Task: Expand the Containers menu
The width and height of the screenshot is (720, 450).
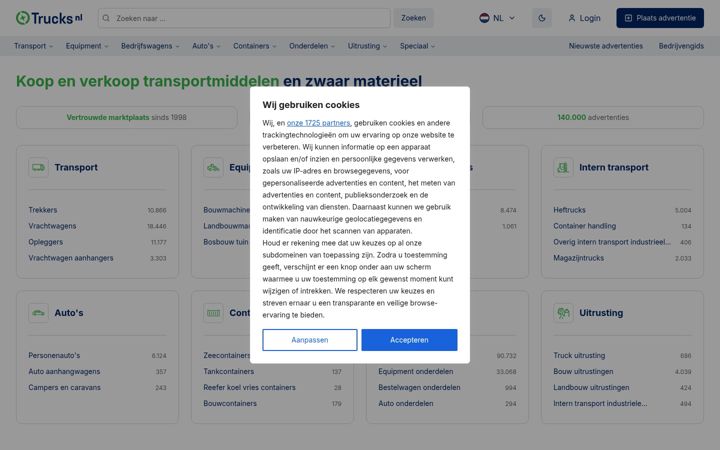Action: 255,46
